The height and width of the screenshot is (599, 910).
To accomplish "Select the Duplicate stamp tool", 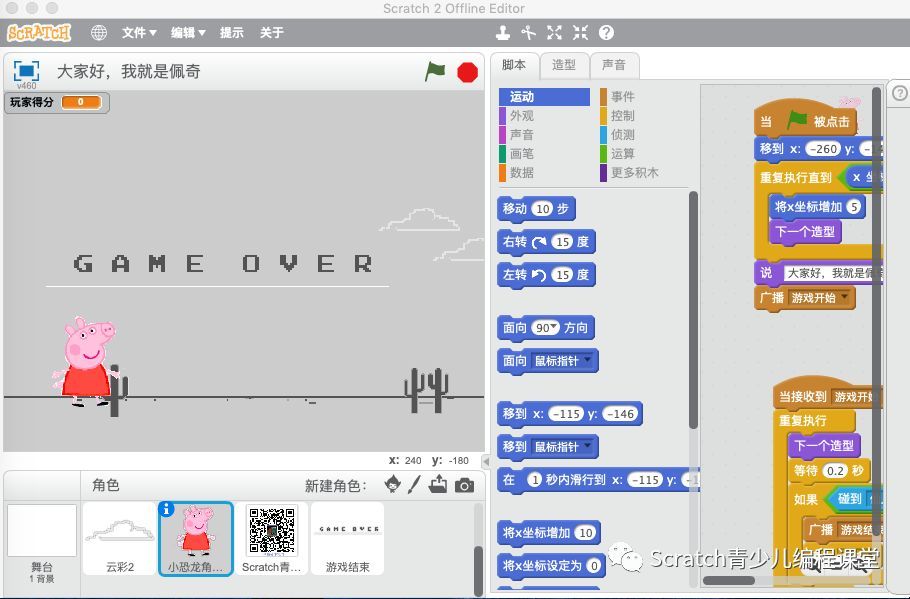I will point(503,33).
